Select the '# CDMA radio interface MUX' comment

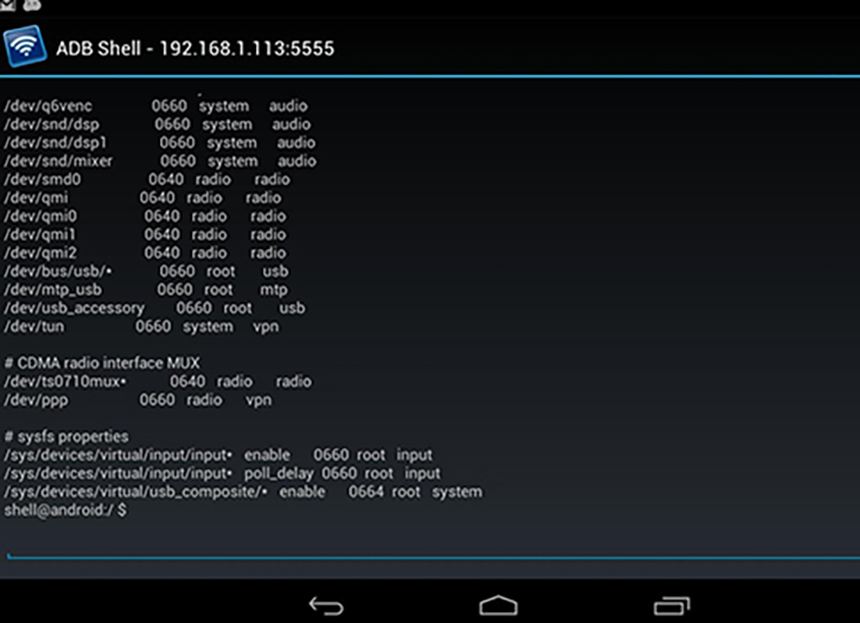[101, 363]
